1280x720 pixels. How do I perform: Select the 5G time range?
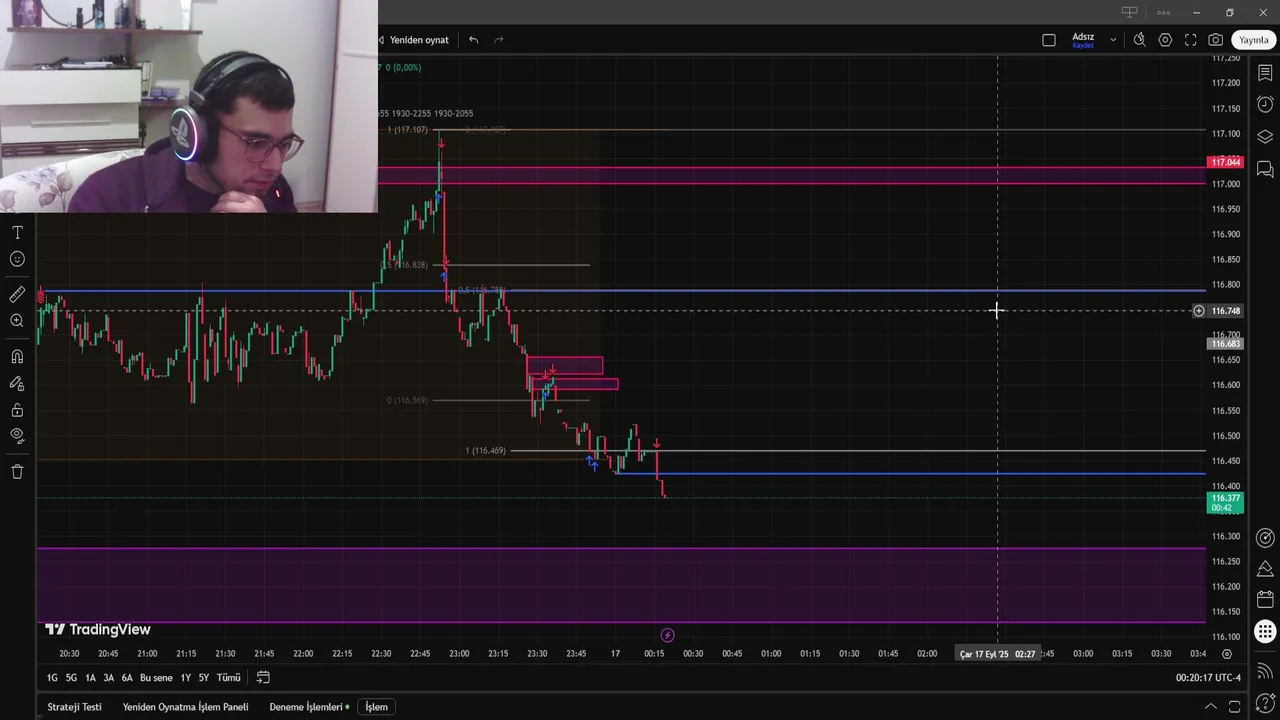click(71, 678)
